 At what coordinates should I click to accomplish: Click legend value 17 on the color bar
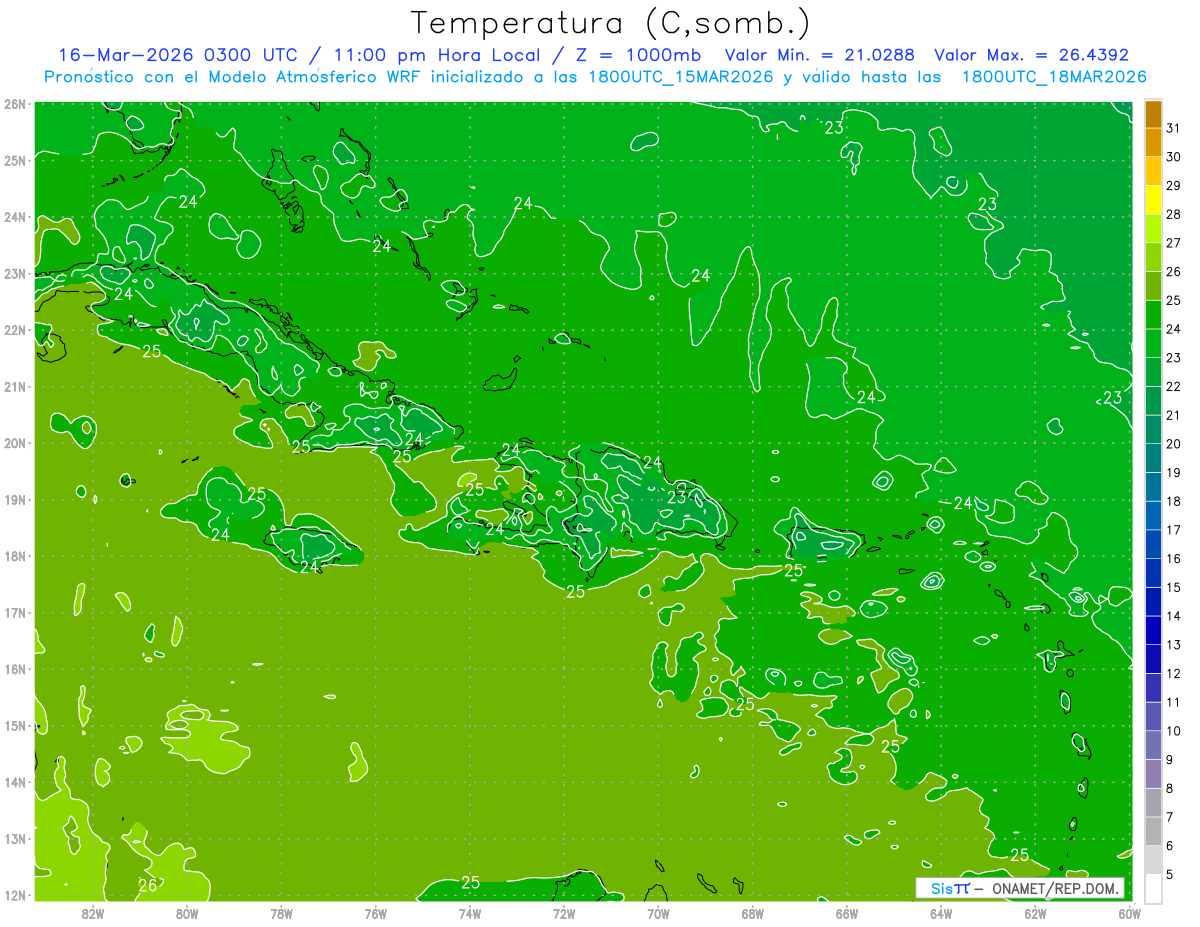click(x=1173, y=530)
